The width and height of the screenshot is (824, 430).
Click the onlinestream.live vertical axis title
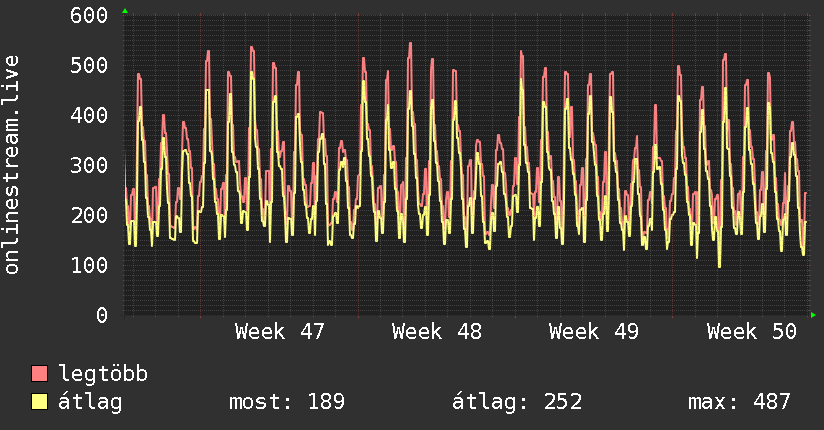[11, 165]
